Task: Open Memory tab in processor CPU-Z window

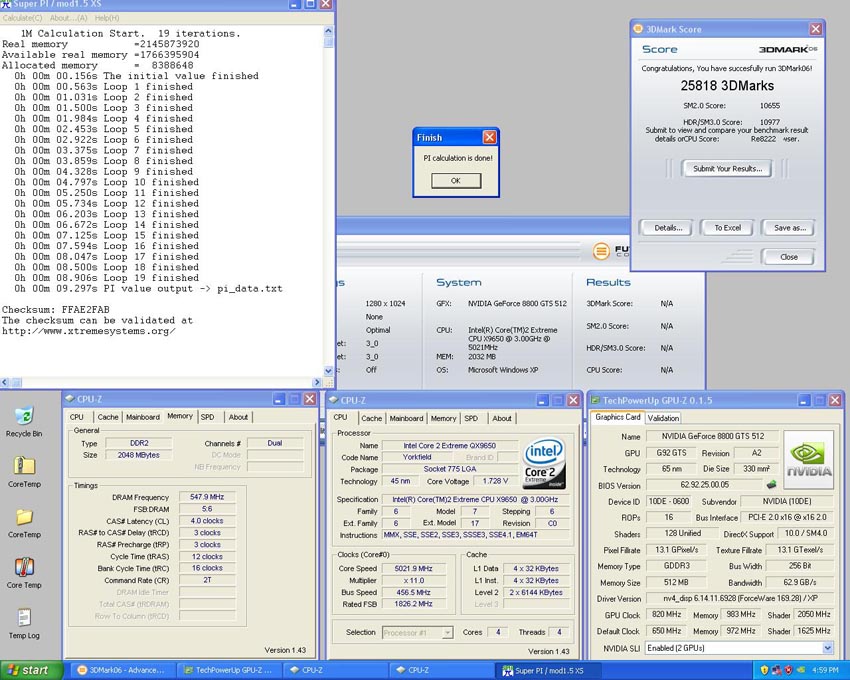Action: [x=443, y=418]
